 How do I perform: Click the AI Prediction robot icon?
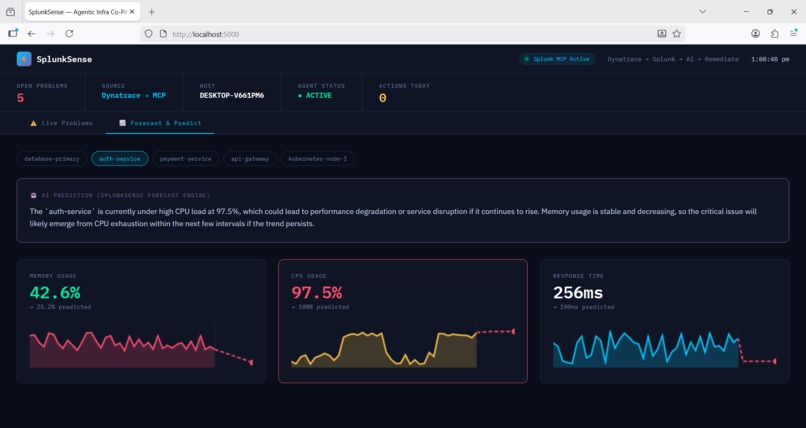tap(33, 195)
